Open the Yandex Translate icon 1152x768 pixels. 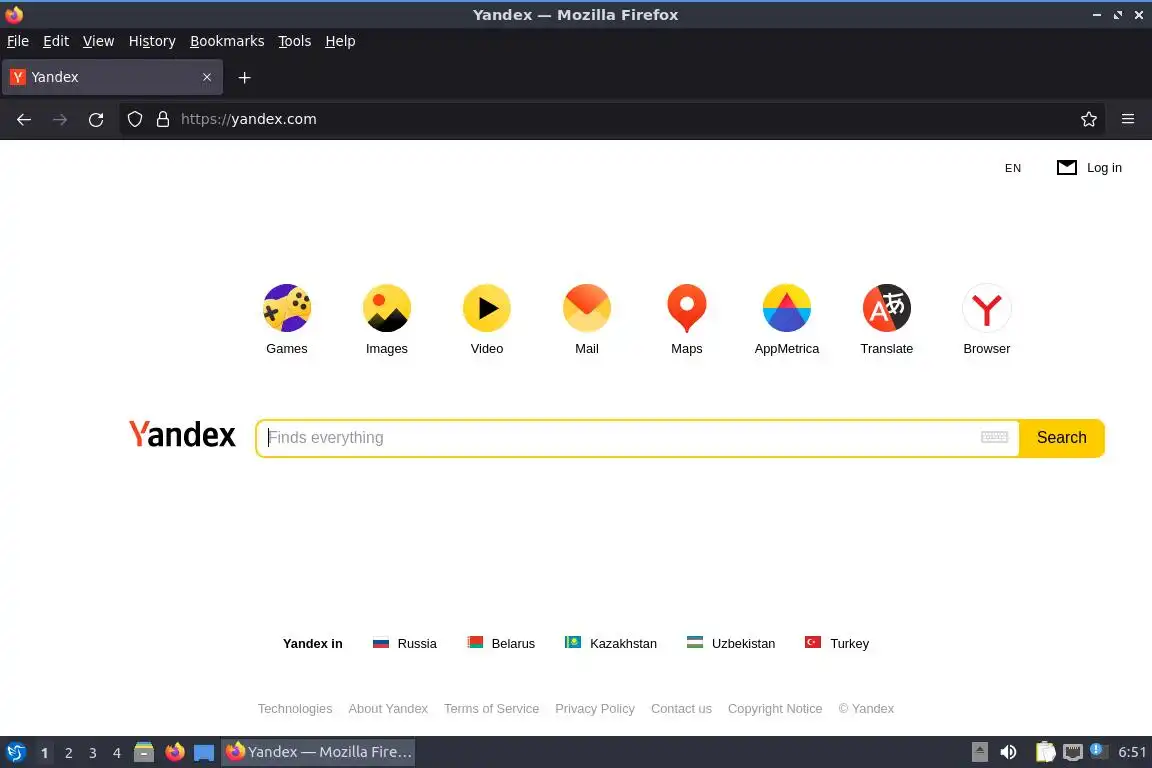(886, 308)
